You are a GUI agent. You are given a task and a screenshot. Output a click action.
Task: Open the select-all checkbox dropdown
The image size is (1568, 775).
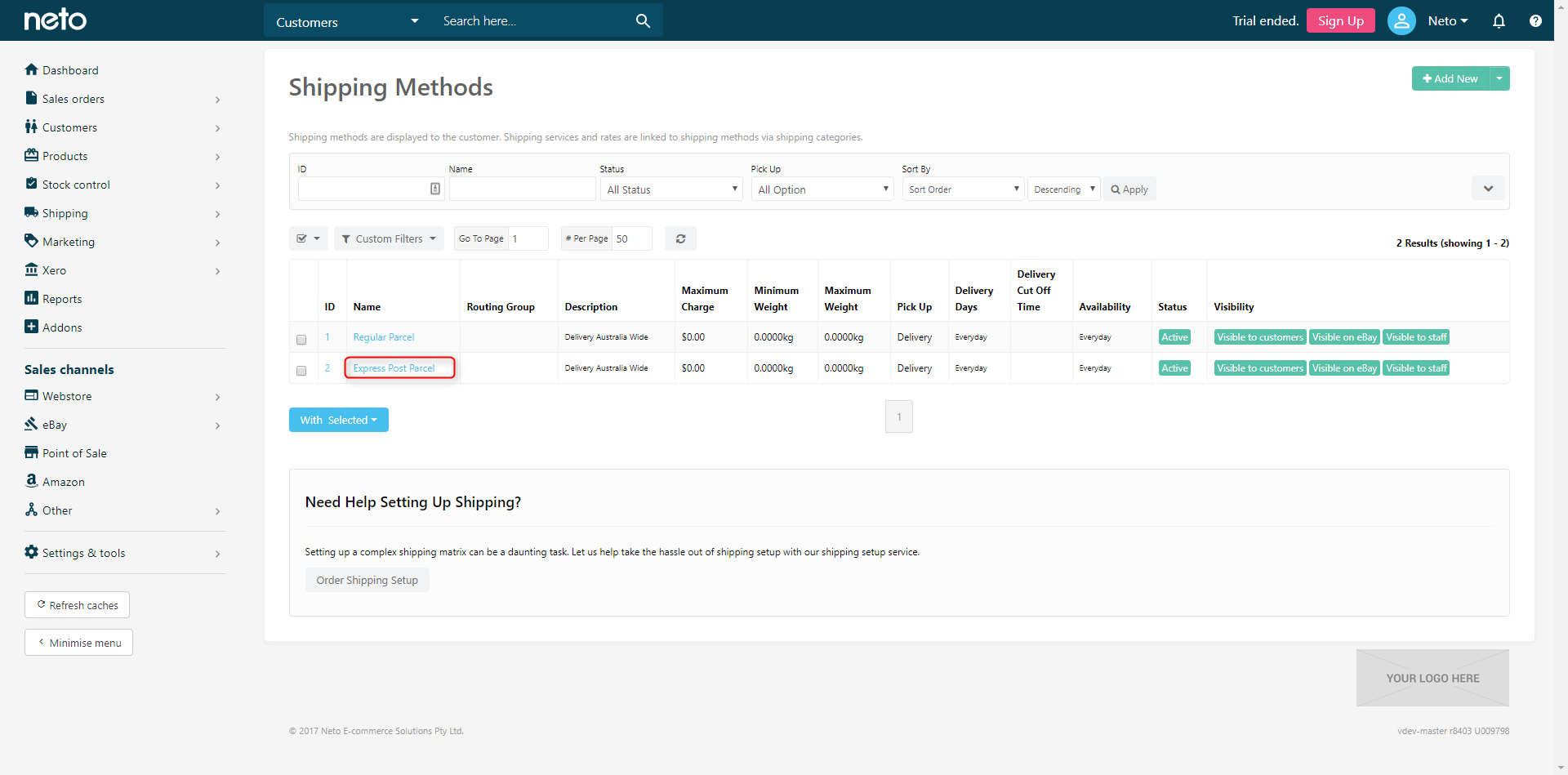pos(308,238)
